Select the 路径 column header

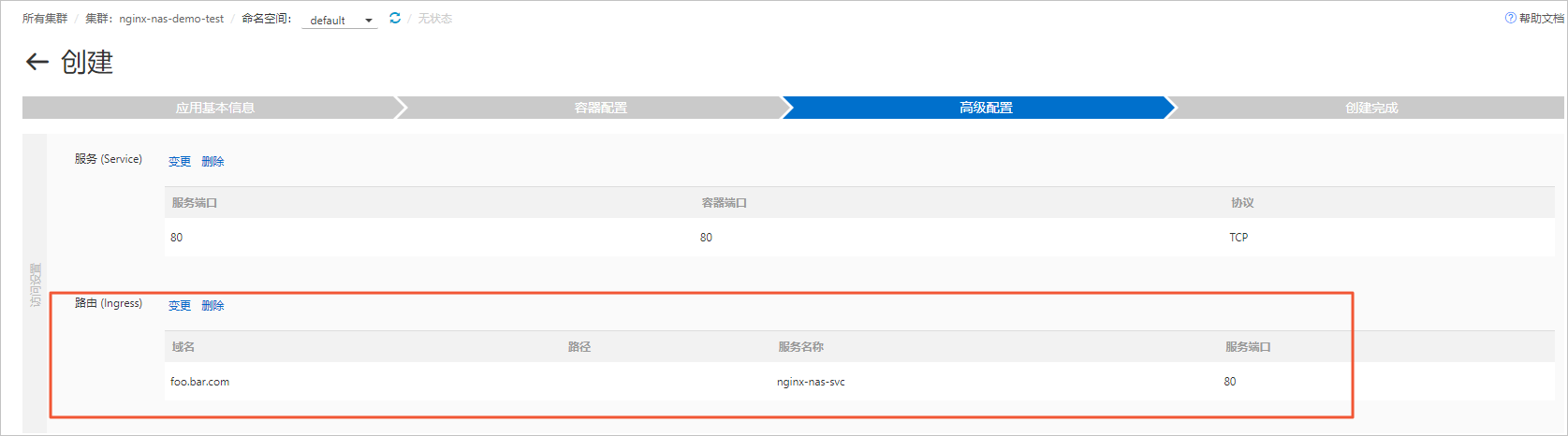[x=579, y=347]
